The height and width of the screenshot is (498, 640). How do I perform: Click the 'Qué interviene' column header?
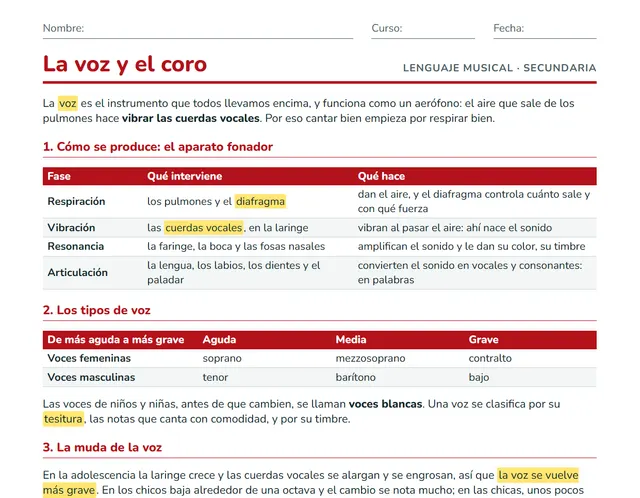coord(184,176)
